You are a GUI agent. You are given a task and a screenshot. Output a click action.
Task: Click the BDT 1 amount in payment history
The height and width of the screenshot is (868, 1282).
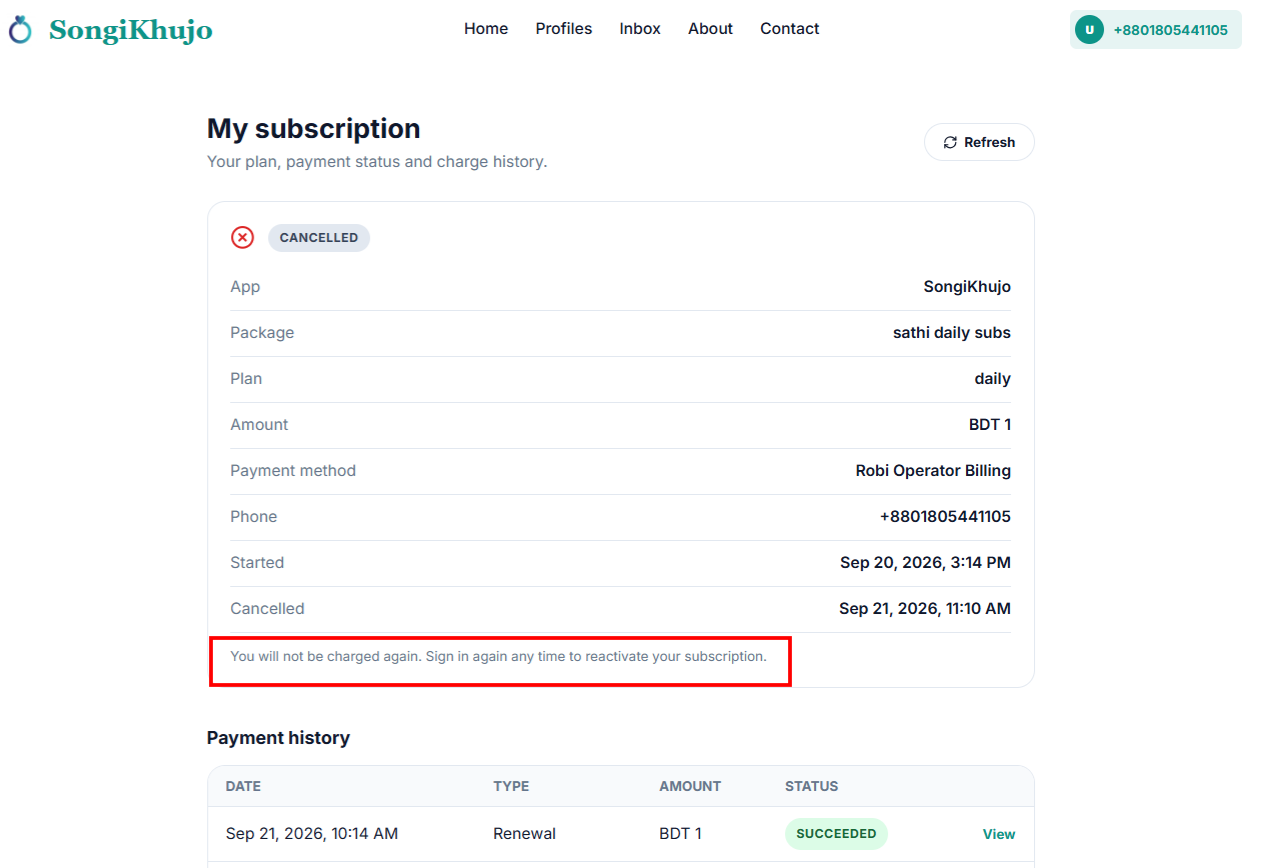[680, 834]
